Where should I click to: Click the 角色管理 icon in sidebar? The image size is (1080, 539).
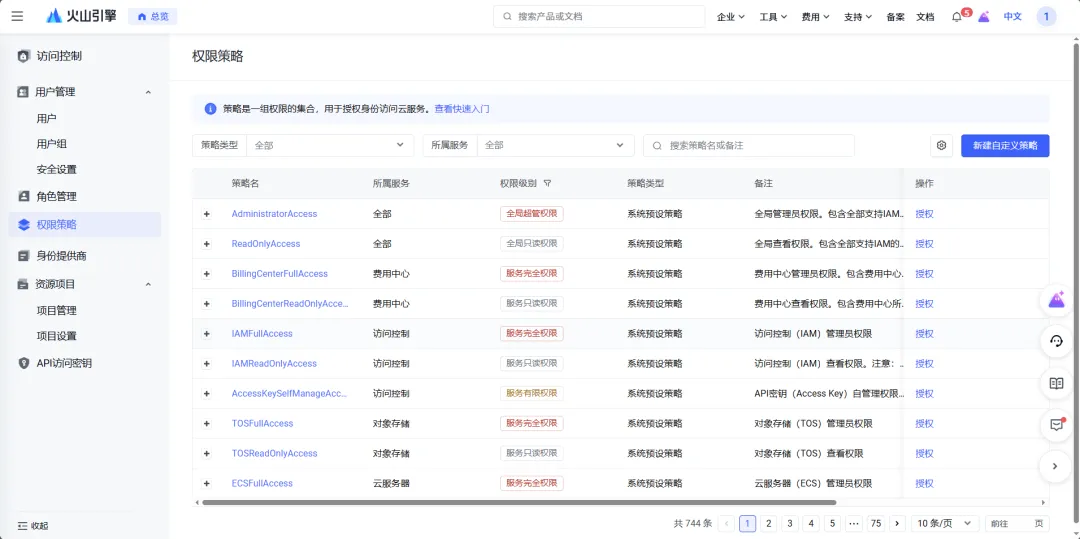(x=24, y=196)
